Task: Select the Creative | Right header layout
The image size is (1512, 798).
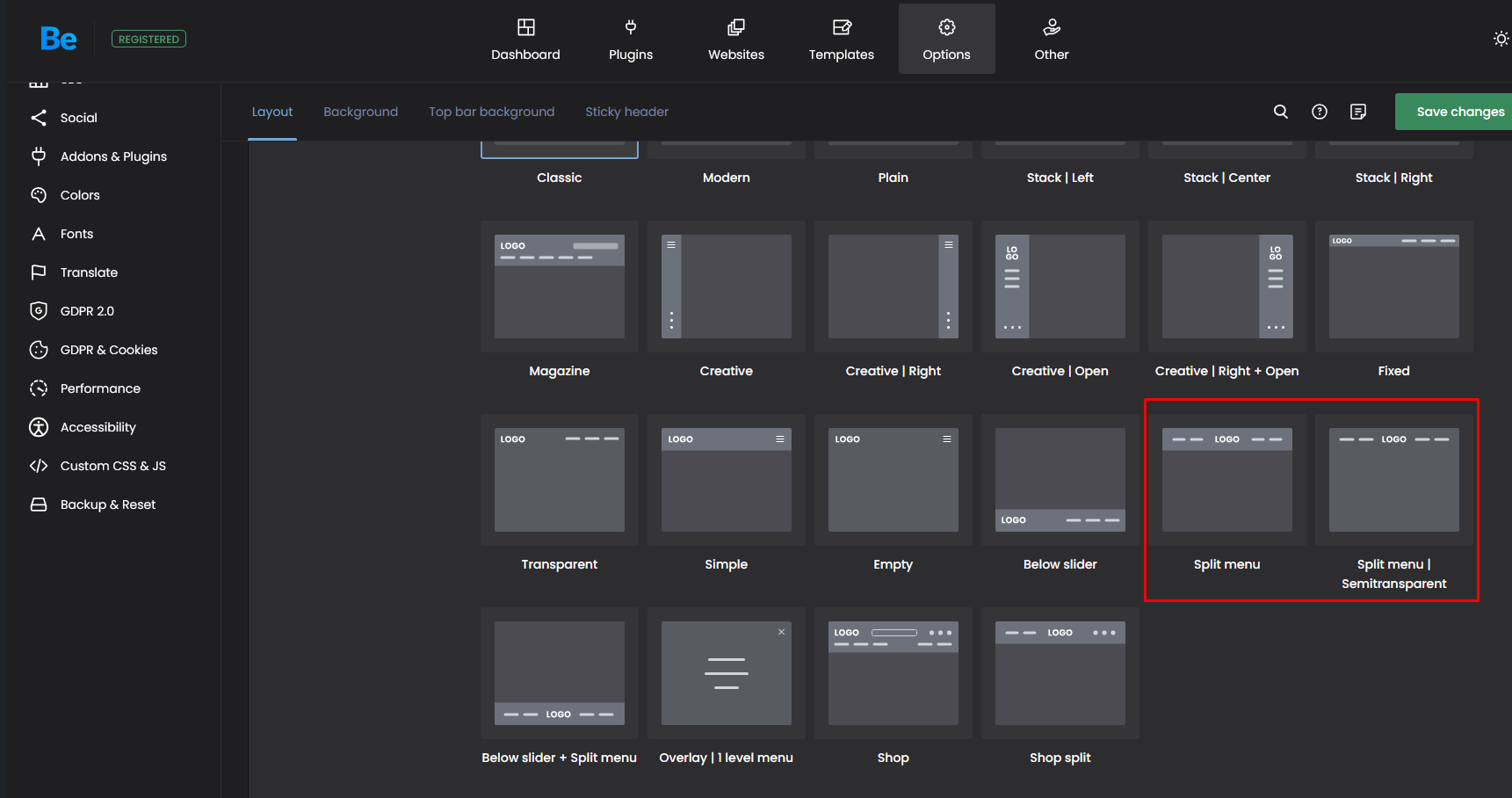Action: point(893,287)
